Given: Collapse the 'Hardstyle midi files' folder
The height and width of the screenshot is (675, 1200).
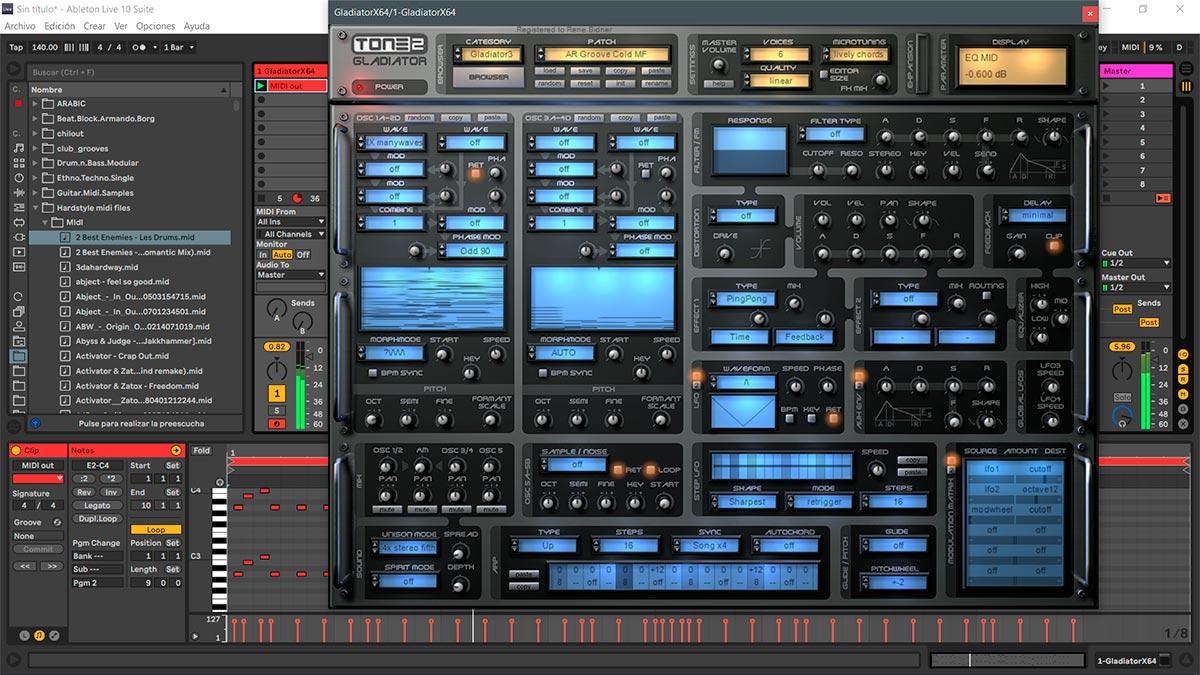Looking at the screenshot, I should (35, 208).
